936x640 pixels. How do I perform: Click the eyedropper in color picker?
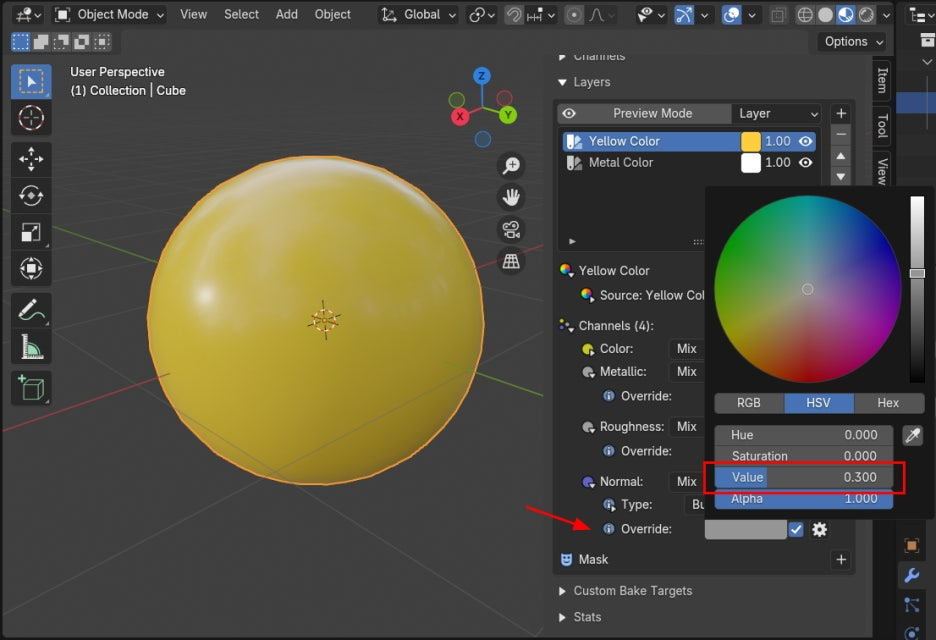click(912, 435)
